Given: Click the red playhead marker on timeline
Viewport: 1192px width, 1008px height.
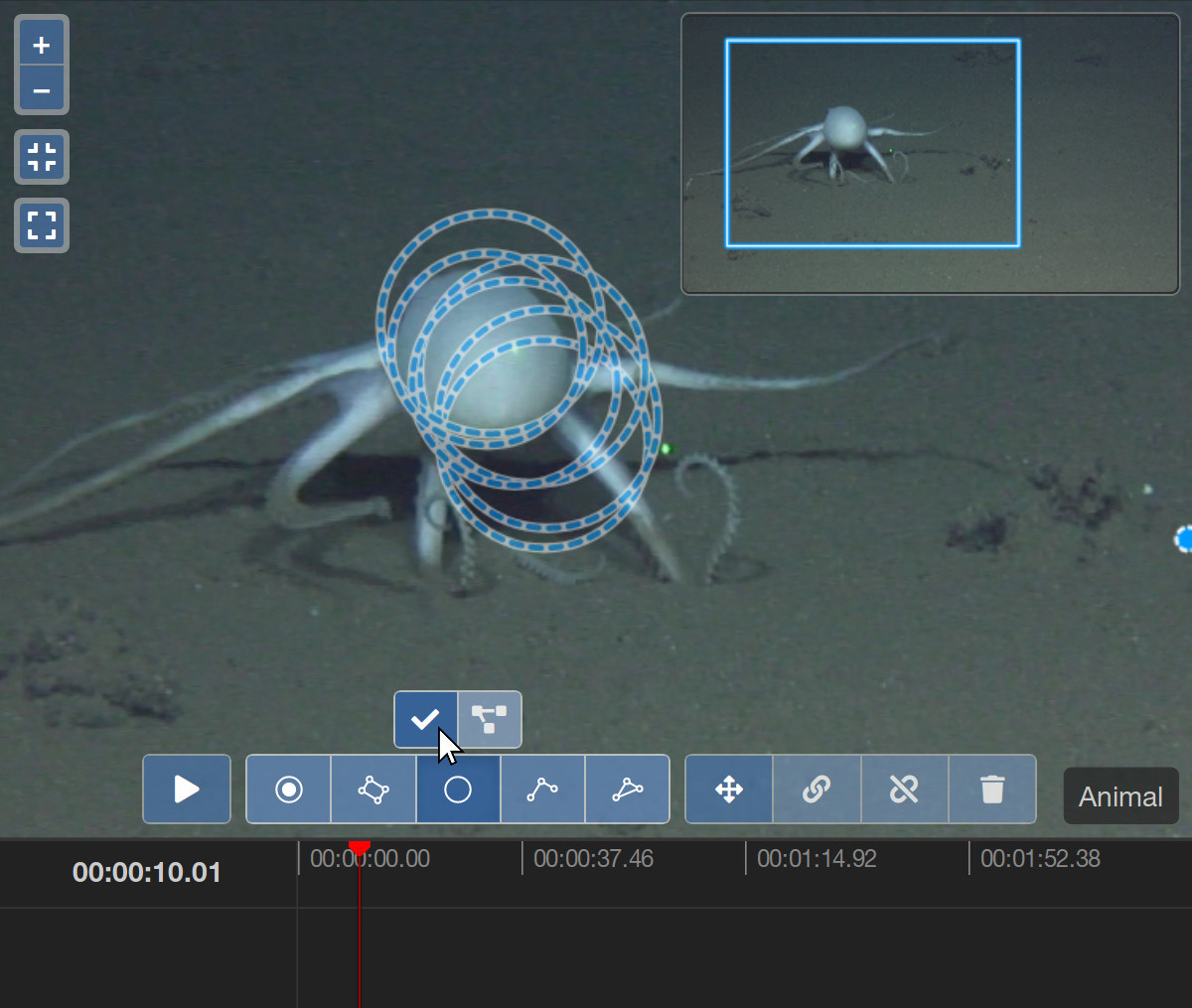Looking at the screenshot, I should click(x=360, y=848).
